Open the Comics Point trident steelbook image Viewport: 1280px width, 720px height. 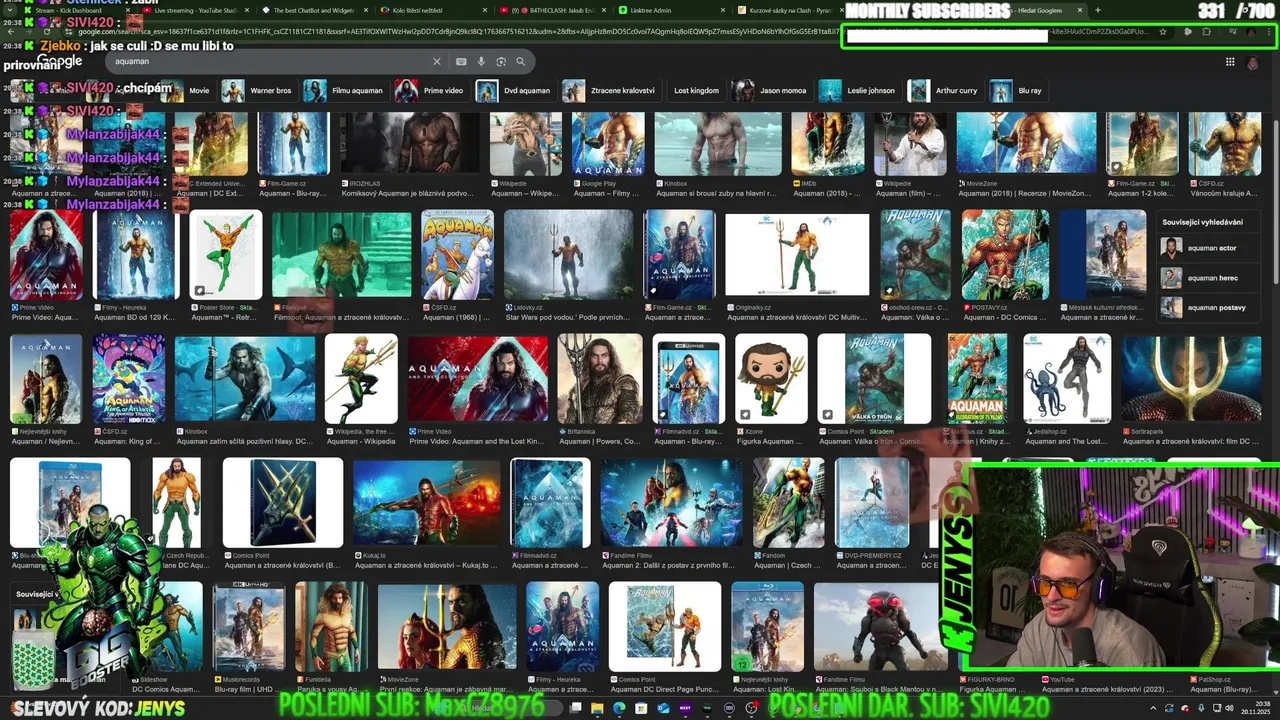283,503
